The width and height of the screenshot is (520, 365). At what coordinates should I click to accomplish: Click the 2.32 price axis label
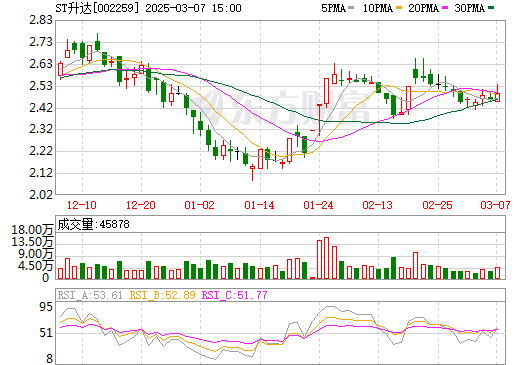tap(41, 129)
